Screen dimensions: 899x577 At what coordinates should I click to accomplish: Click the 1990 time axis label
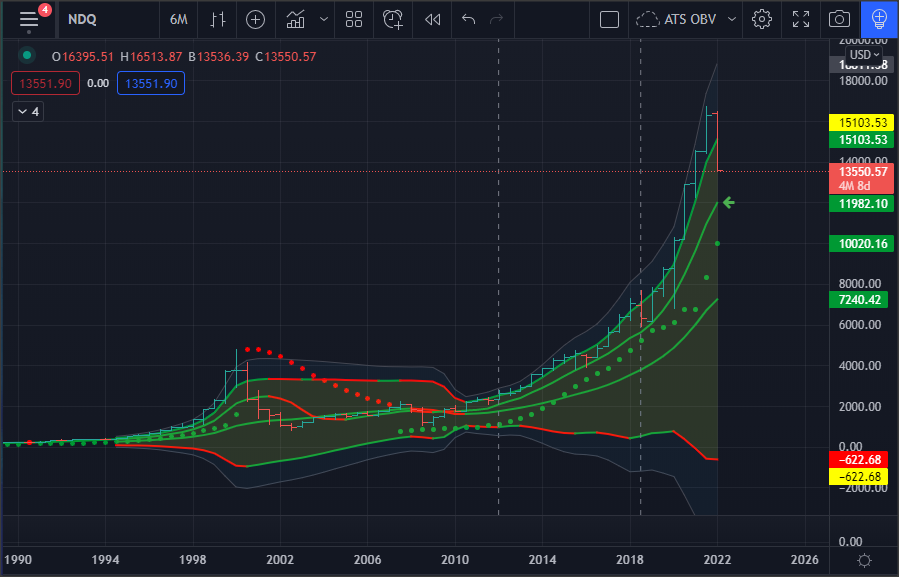[x=18, y=560]
